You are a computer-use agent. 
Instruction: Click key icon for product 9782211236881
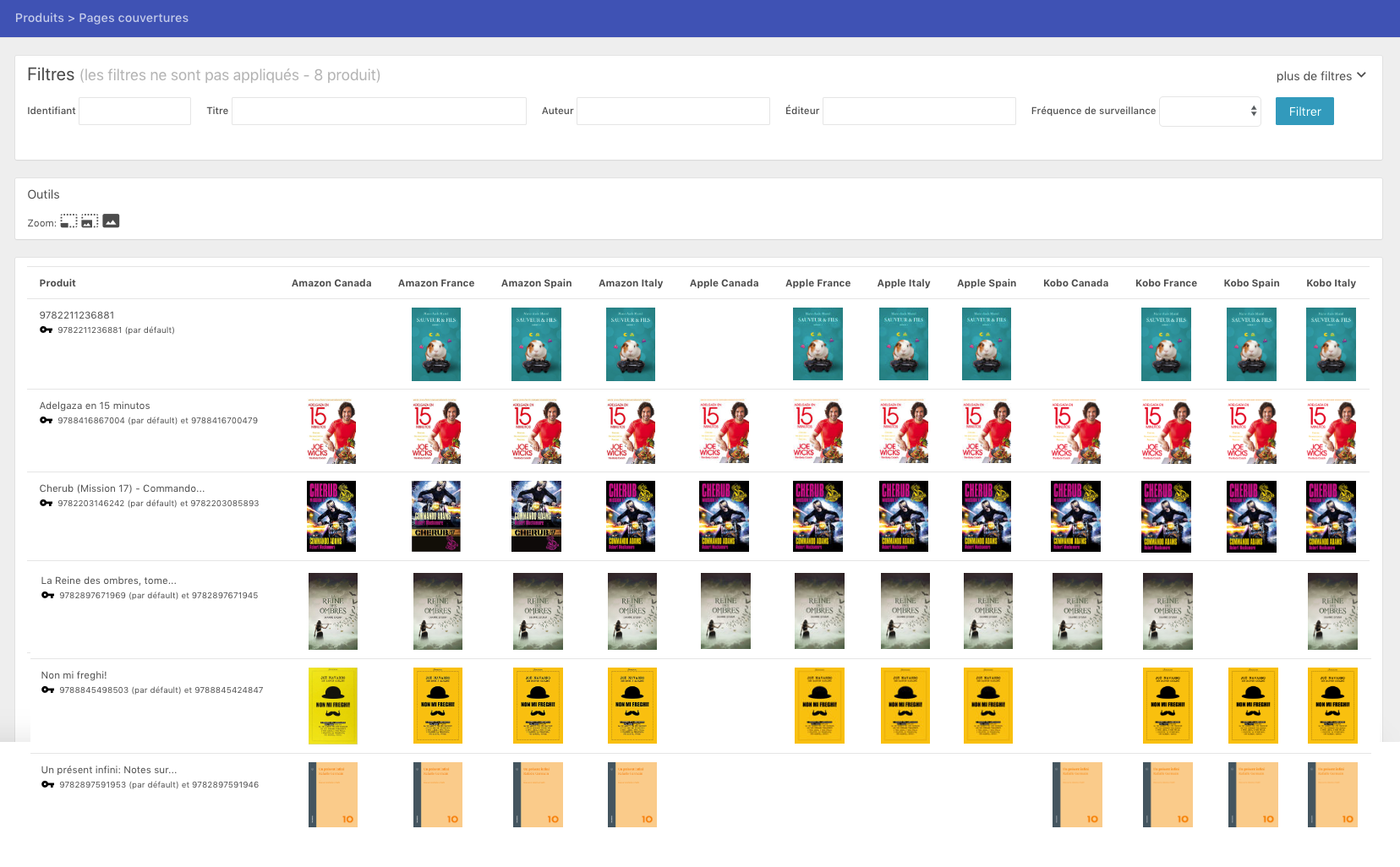point(46,330)
